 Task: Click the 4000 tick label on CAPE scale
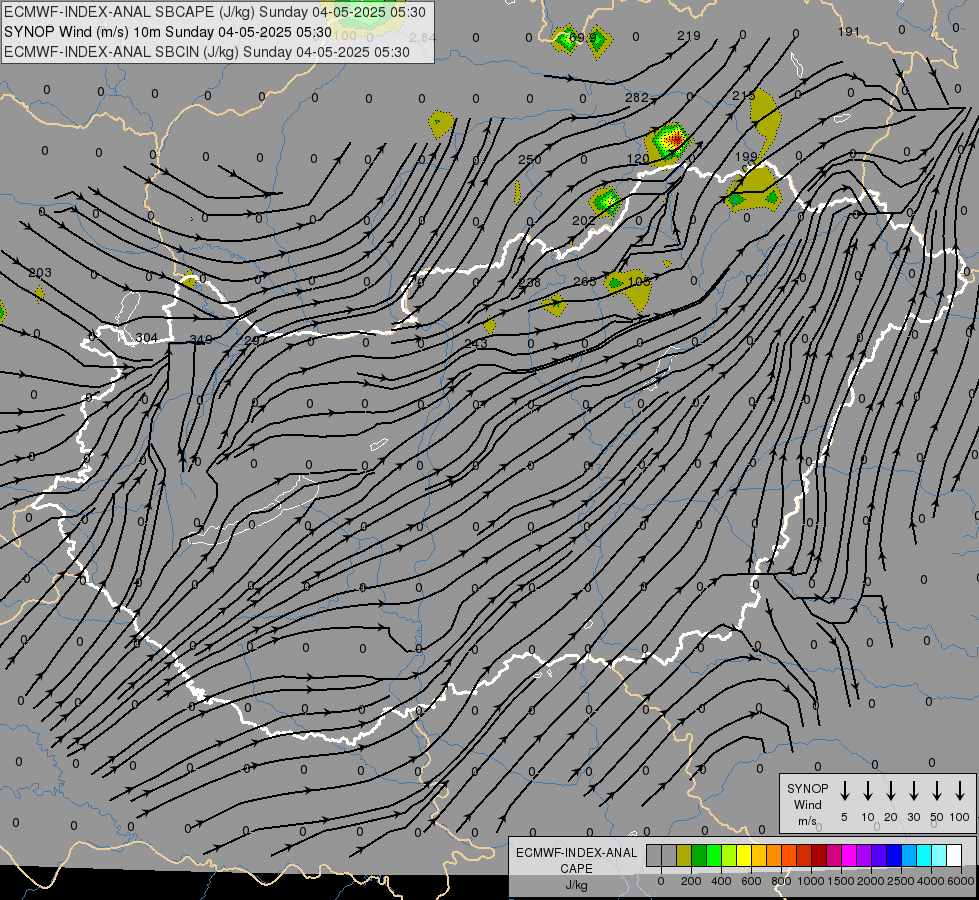pos(931,881)
